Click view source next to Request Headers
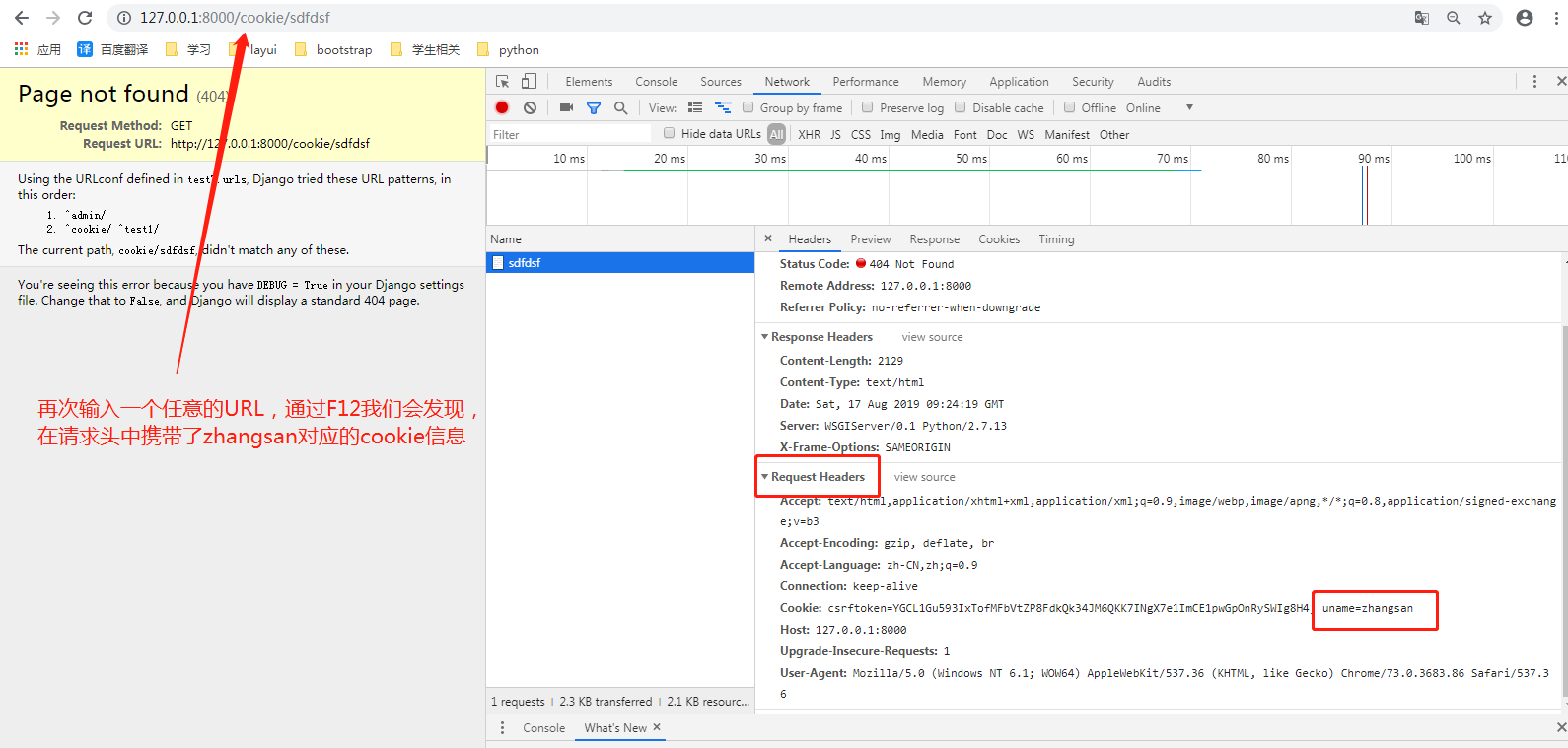Viewport: 1568px width, 748px height. pyautogui.click(x=924, y=477)
